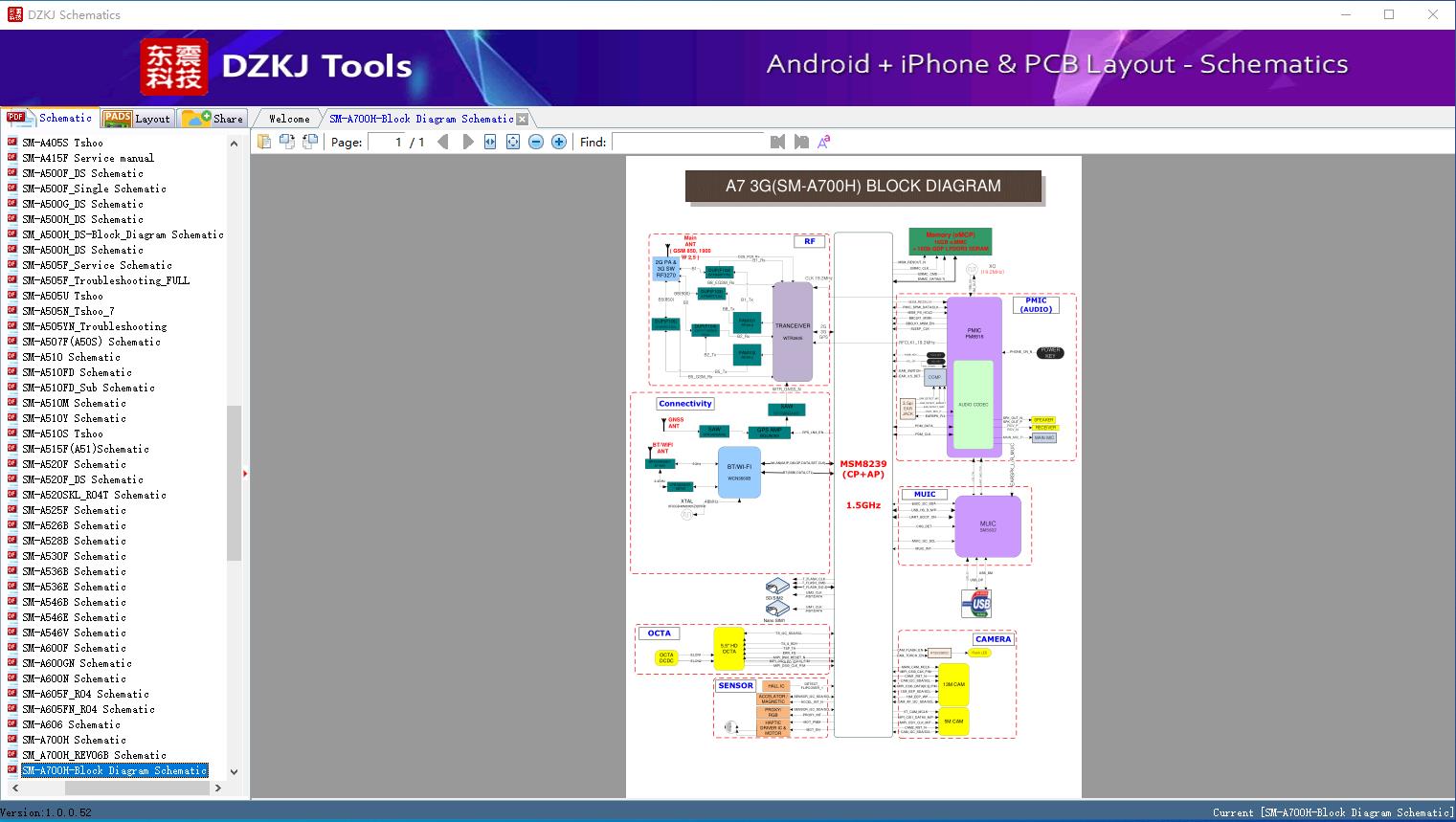Click the PDF icon beside SM-A415F Service manual
The image size is (1456, 822).
coord(12,158)
